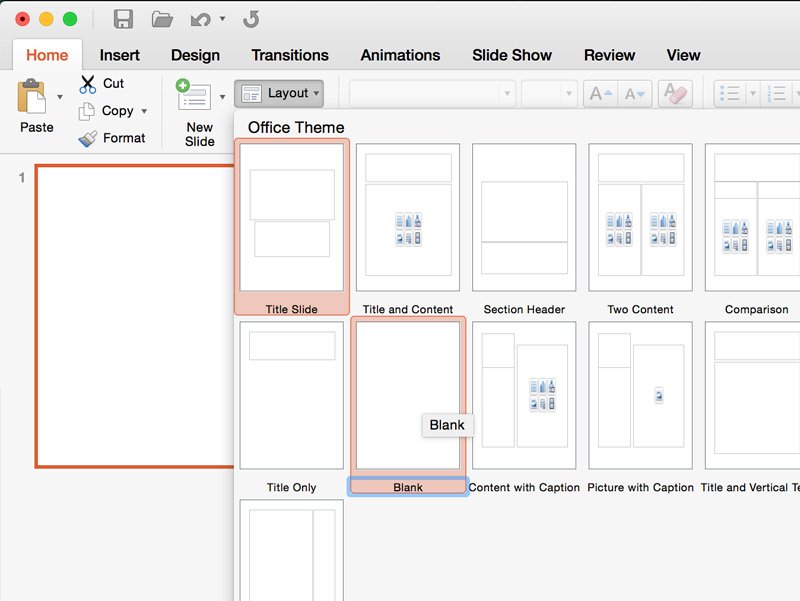
Task: Apply a bulleted list
Action: [x=730, y=93]
